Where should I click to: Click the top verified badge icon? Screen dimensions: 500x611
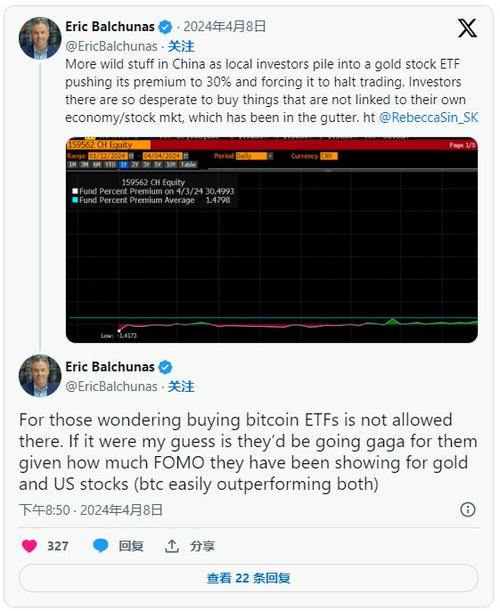pyautogui.click(x=165, y=27)
